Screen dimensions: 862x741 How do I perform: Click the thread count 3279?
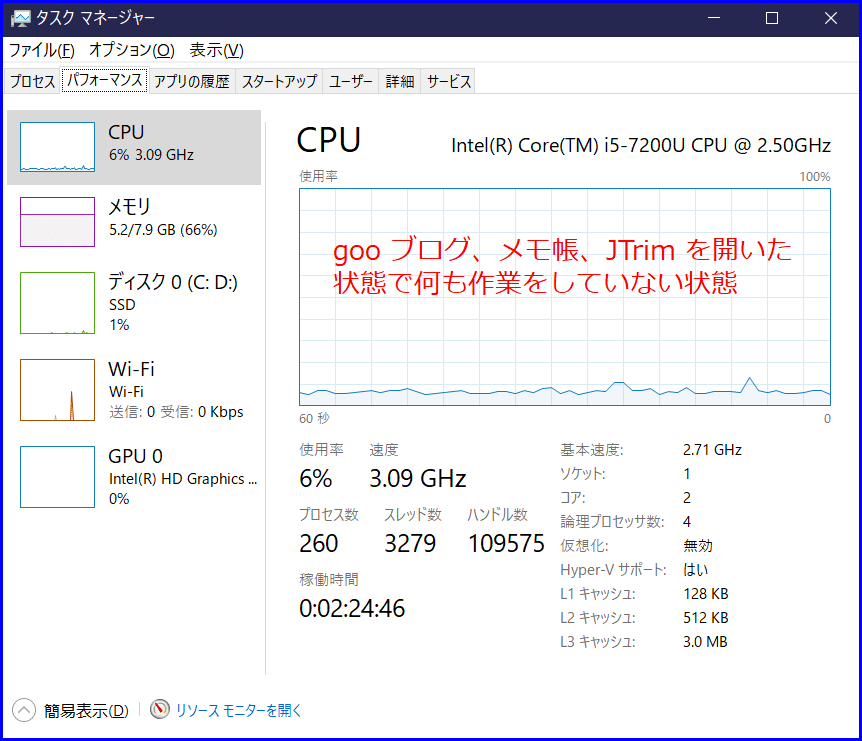click(x=410, y=544)
